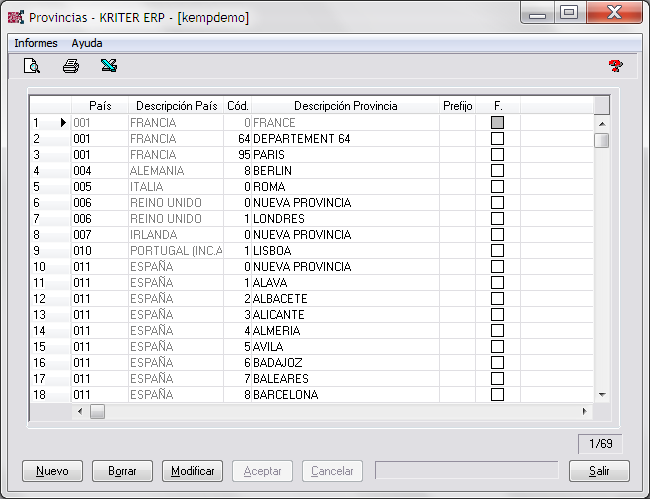Click the KRITER app icon in title bar

[15, 17]
